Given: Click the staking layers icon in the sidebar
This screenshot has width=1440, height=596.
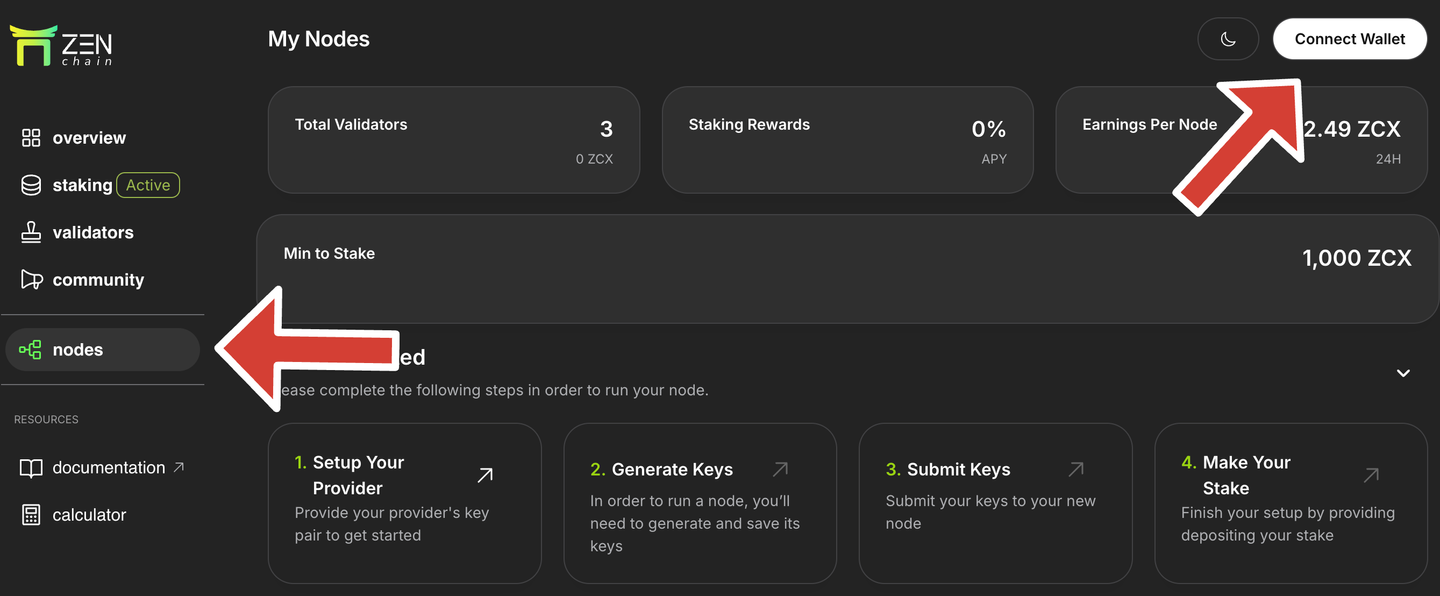Looking at the screenshot, I should coord(30,184).
